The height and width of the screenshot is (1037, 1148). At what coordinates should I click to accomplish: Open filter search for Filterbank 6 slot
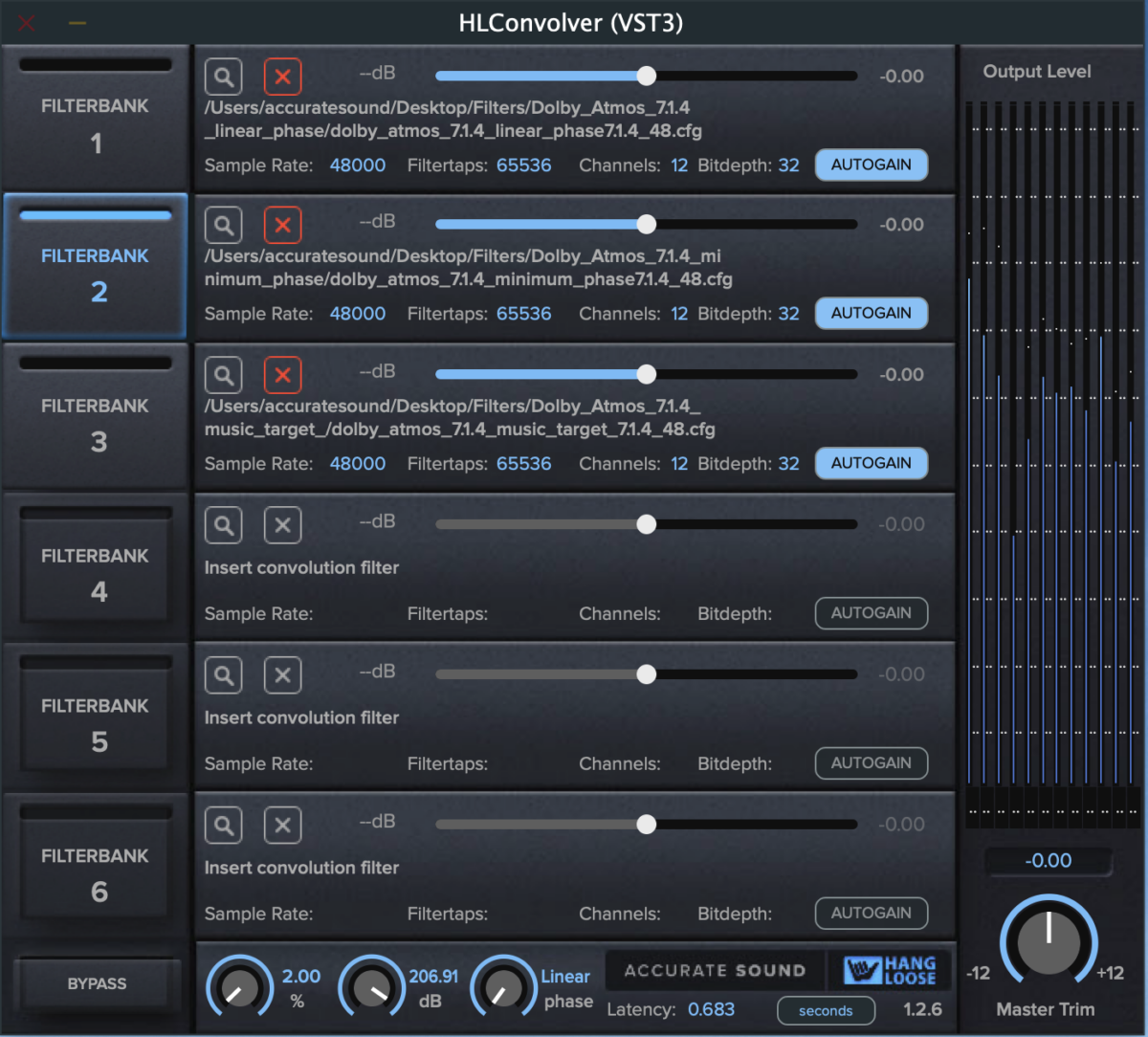coord(224,826)
